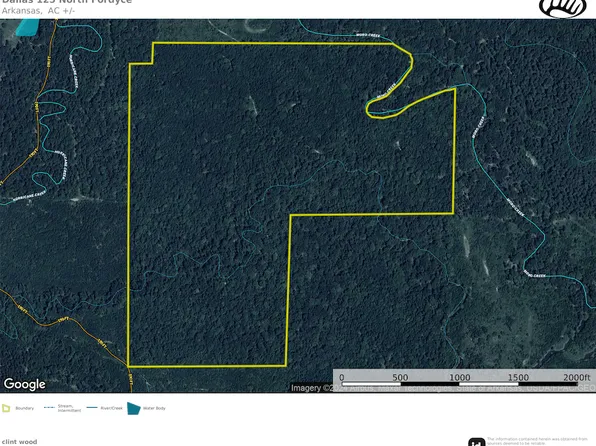Click the yellow Boundary legend symbol
The image size is (596, 446).
(6, 408)
